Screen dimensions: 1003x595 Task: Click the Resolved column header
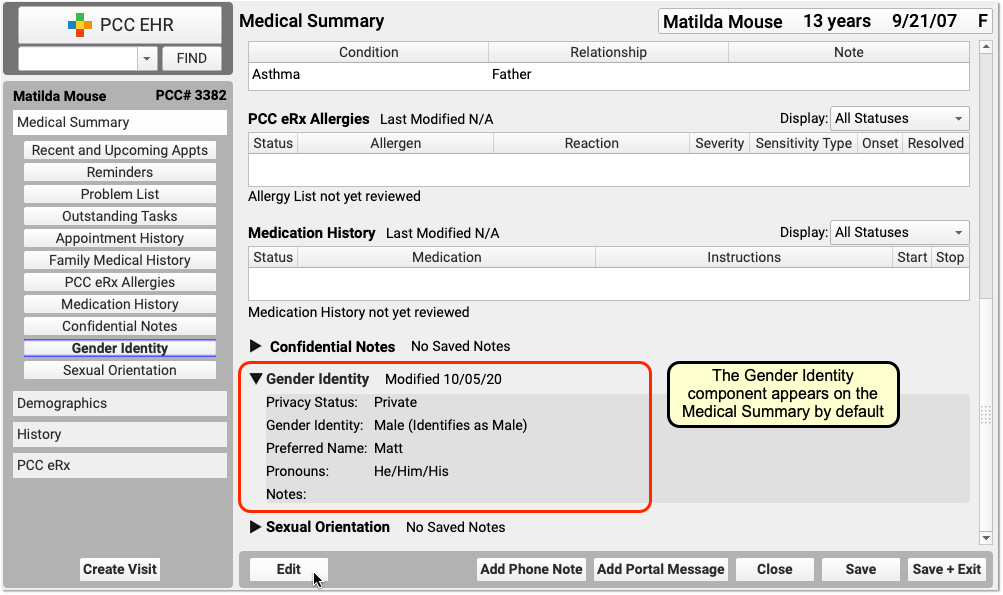click(936, 143)
